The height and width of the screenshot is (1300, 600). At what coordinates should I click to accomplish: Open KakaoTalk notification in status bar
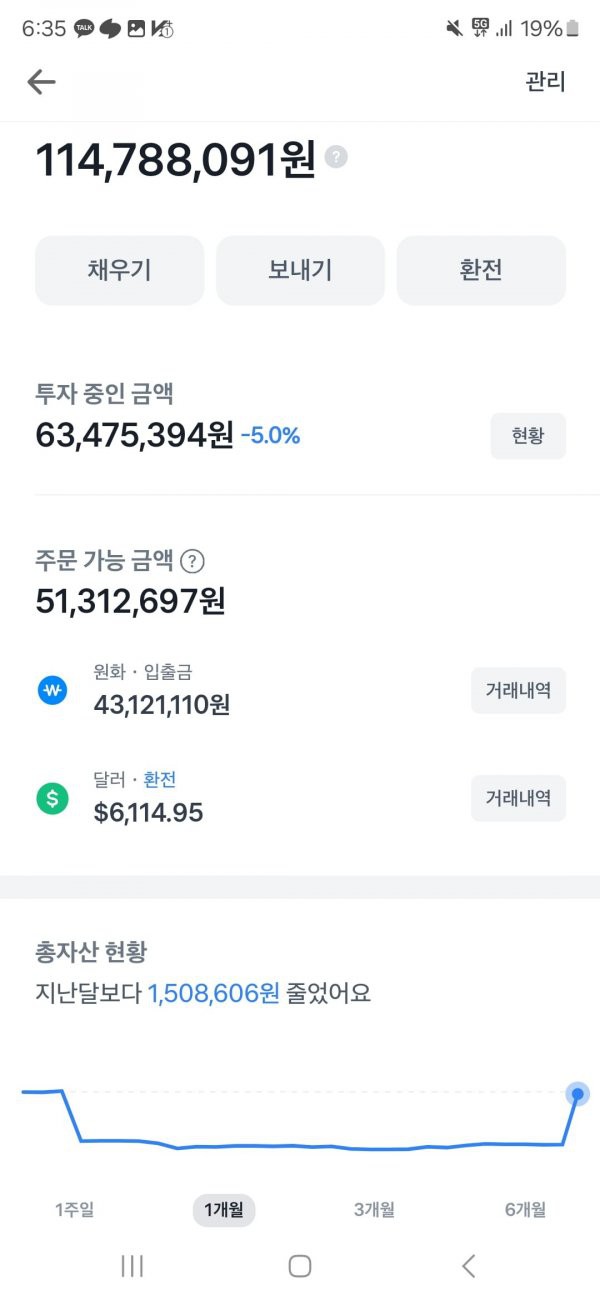84,29
